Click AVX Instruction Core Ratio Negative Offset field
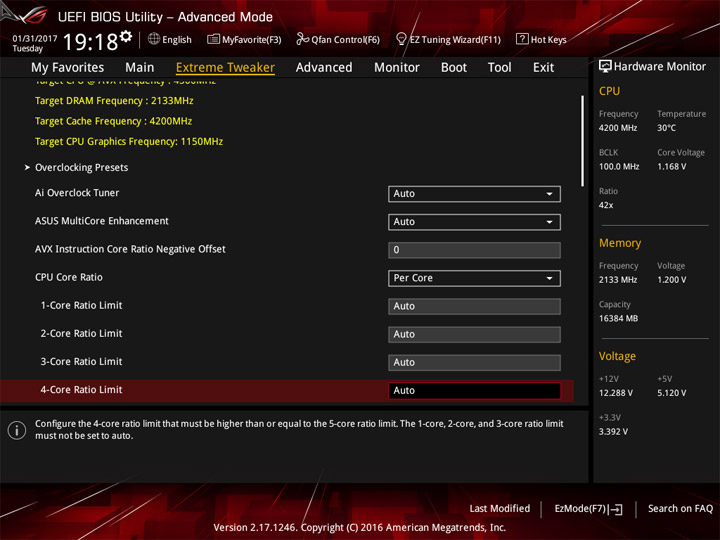The height and width of the screenshot is (540, 720). (x=474, y=250)
